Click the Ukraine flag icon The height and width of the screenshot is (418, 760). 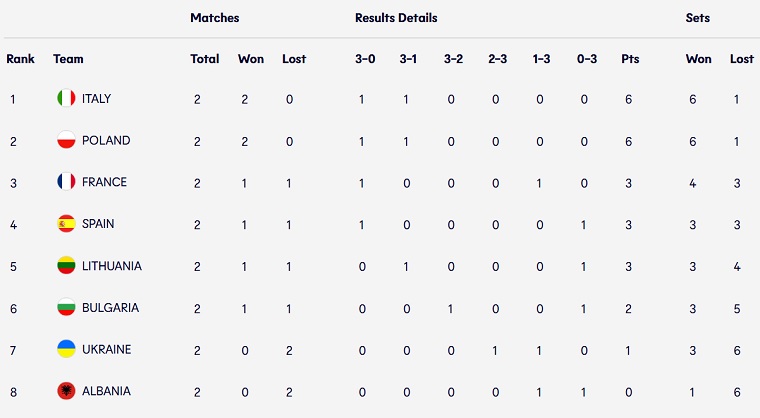click(x=66, y=349)
